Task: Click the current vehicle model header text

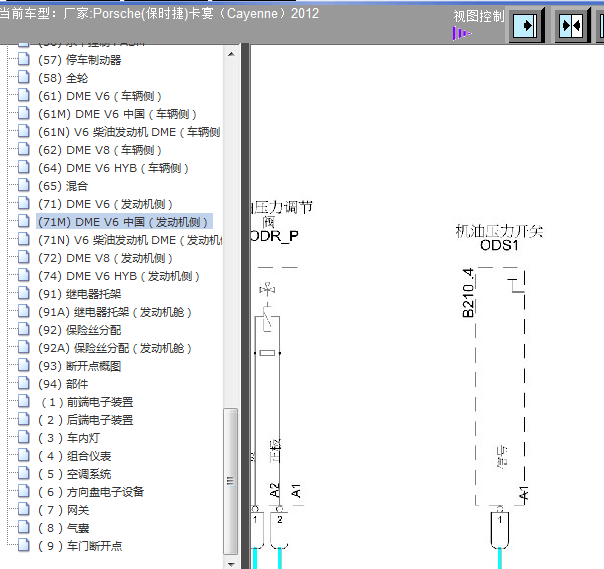Action: click(x=159, y=13)
